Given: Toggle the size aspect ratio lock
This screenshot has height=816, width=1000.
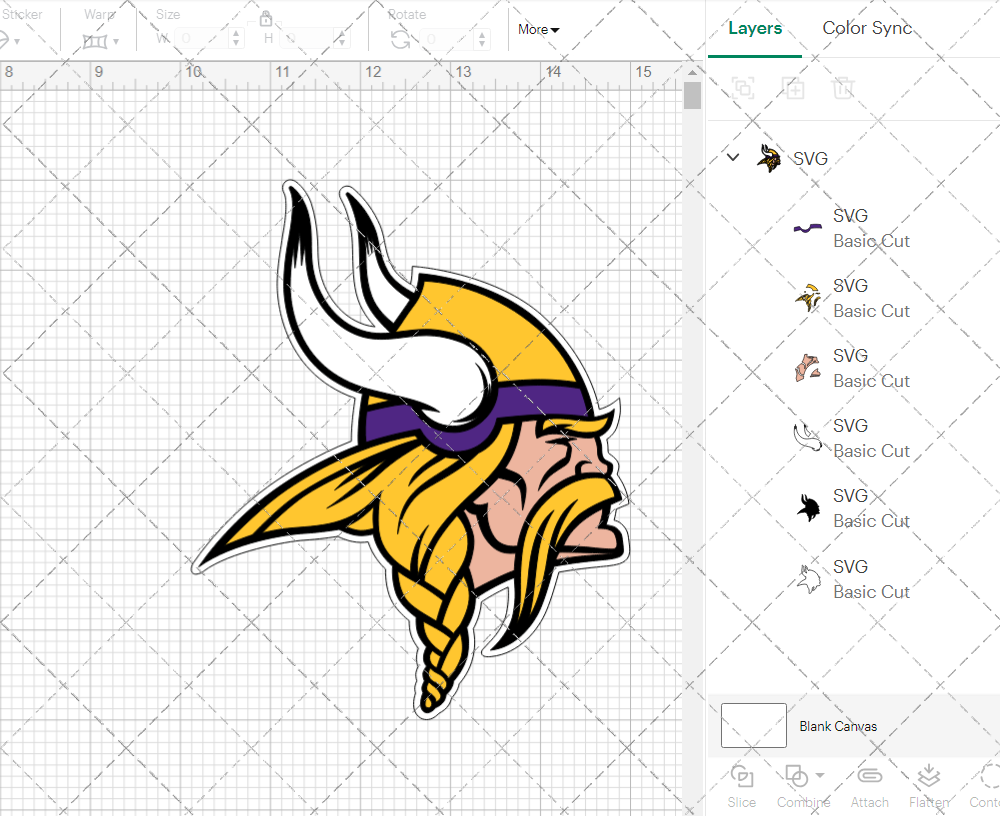Looking at the screenshot, I should 266,19.
